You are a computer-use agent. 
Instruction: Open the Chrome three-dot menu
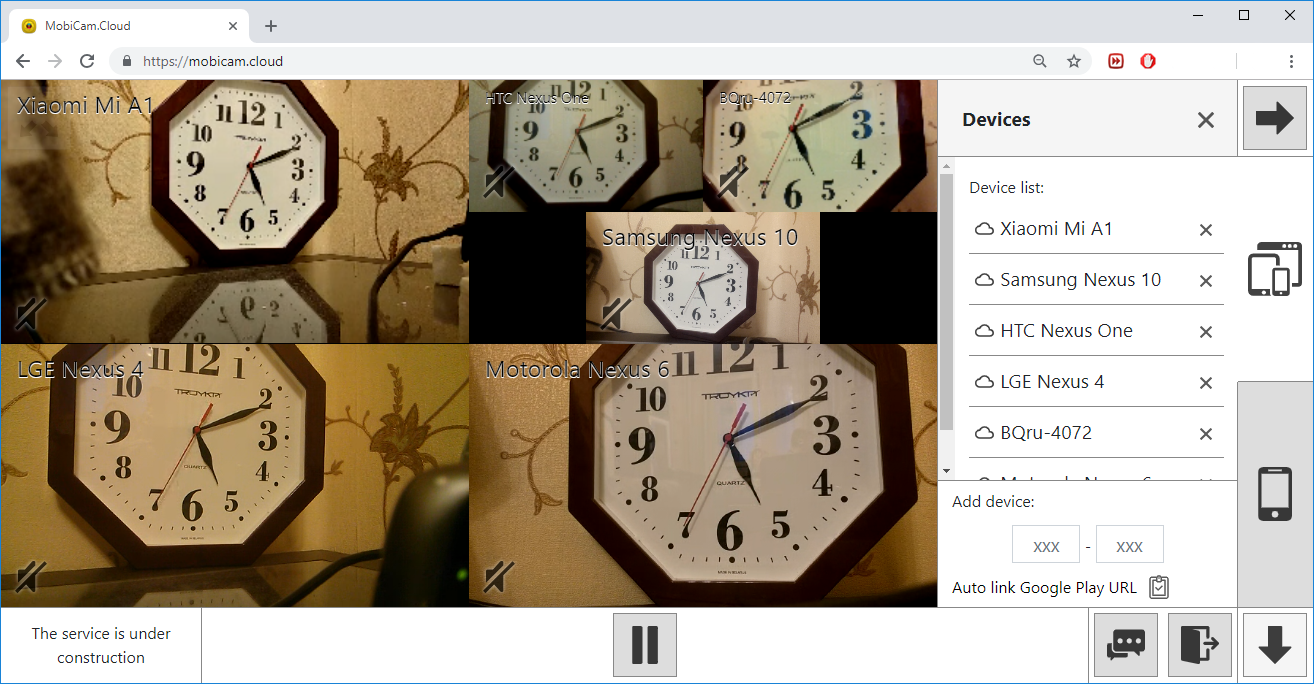(x=1292, y=61)
